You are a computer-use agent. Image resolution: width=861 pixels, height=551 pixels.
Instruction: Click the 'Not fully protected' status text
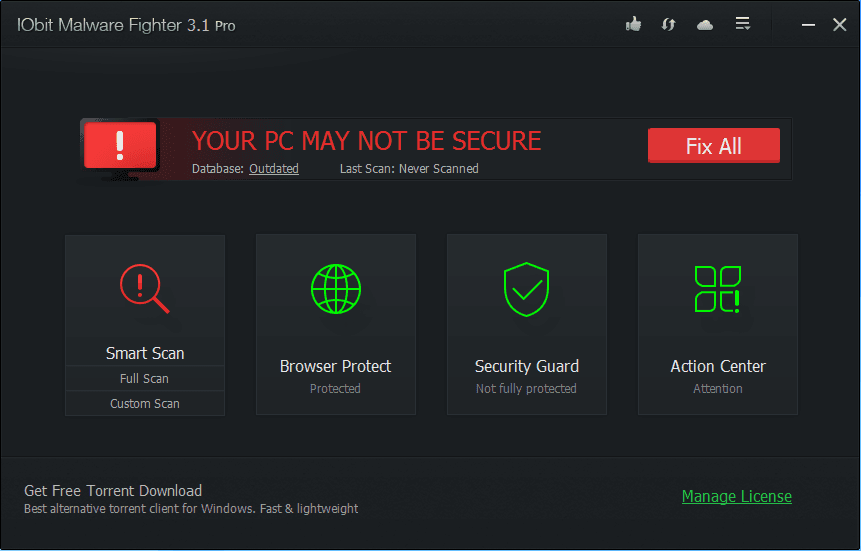coord(526,388)
